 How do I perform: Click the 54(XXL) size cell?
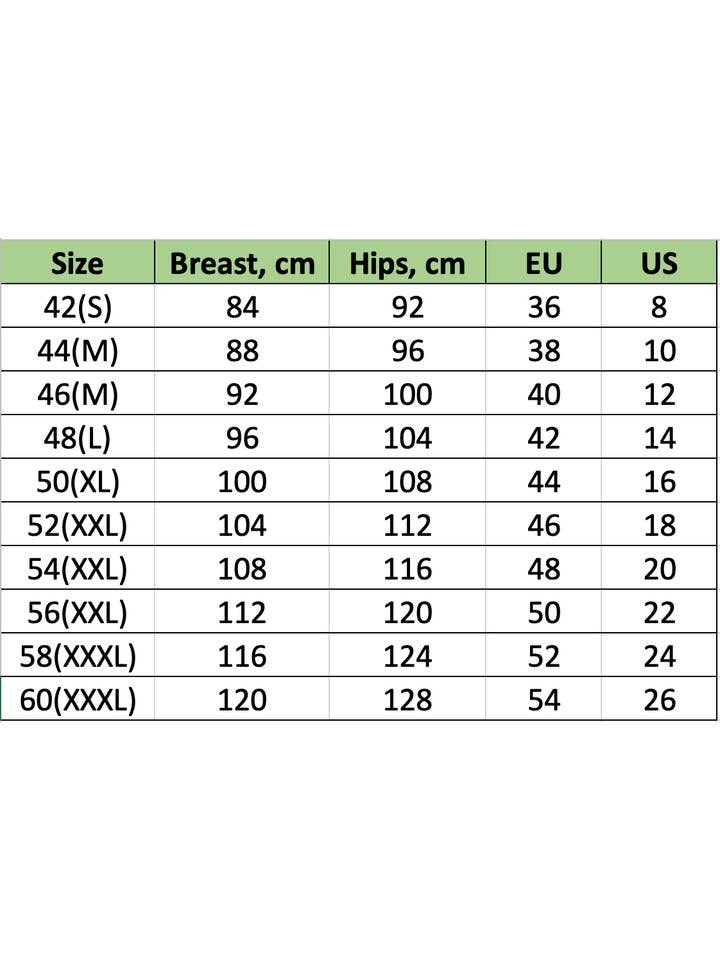click(78, 568)
